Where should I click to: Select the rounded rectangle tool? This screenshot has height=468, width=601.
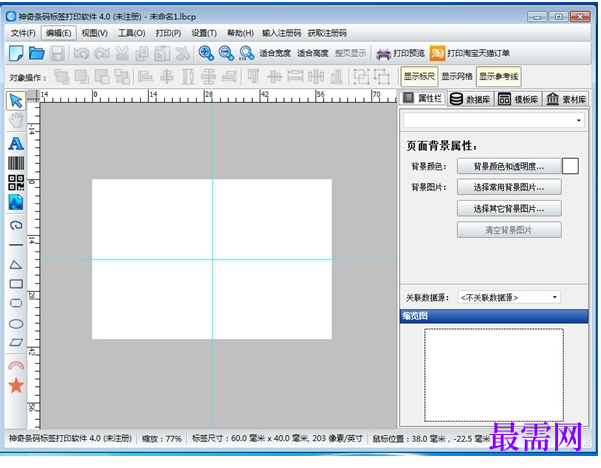click(x=16, y=304)
